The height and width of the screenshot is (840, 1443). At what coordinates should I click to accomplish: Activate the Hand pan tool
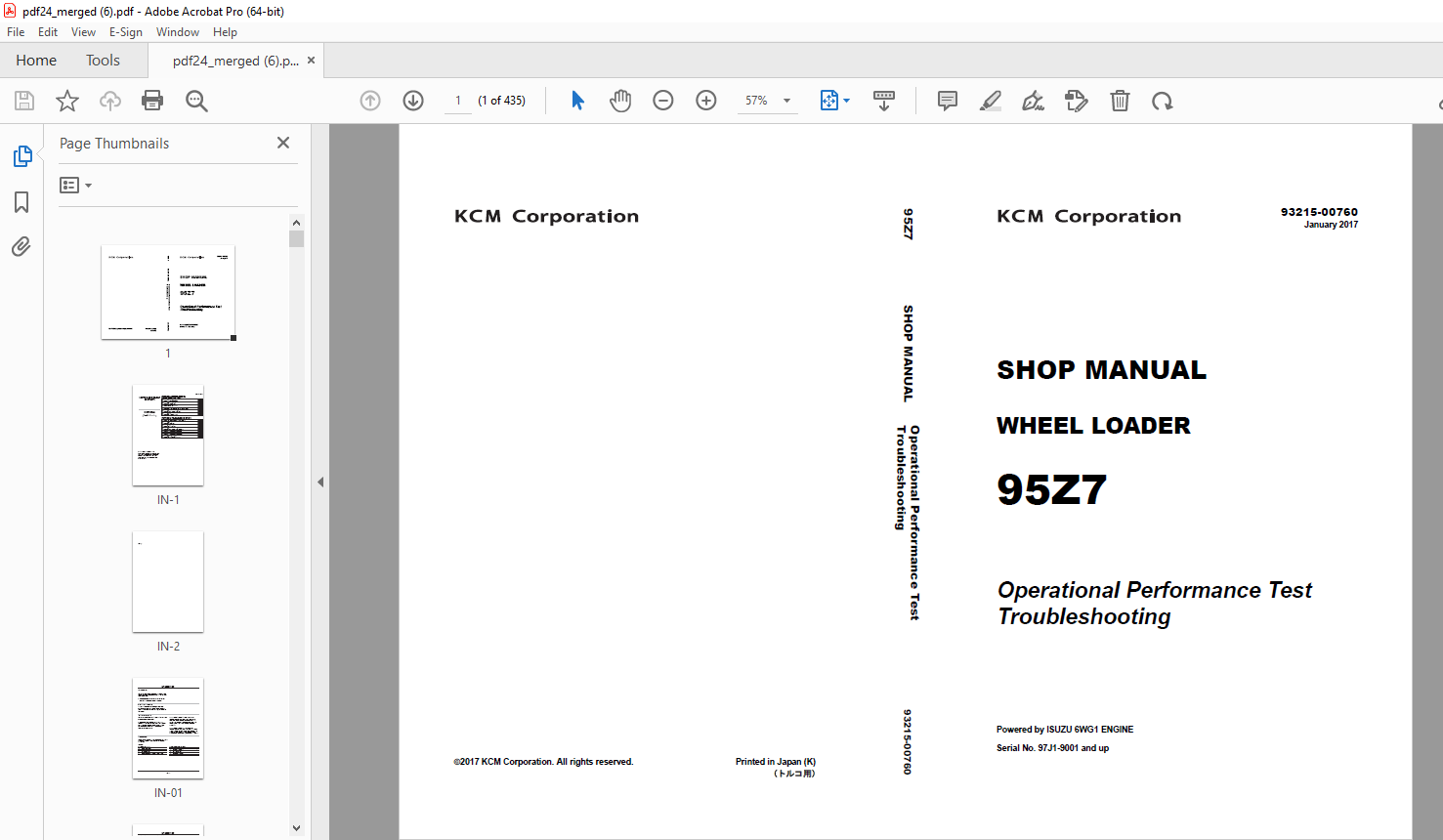[620, 101]
